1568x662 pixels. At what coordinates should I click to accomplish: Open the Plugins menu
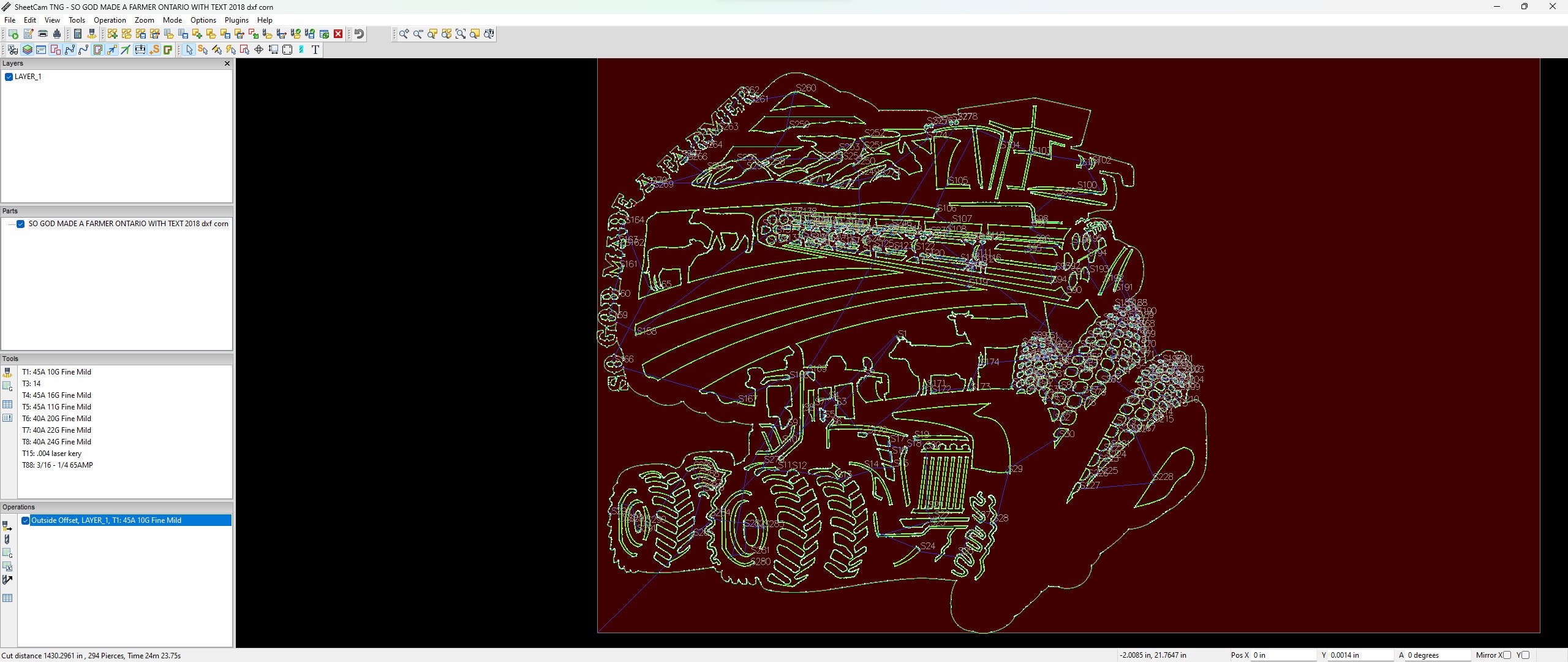coord(236,20)
